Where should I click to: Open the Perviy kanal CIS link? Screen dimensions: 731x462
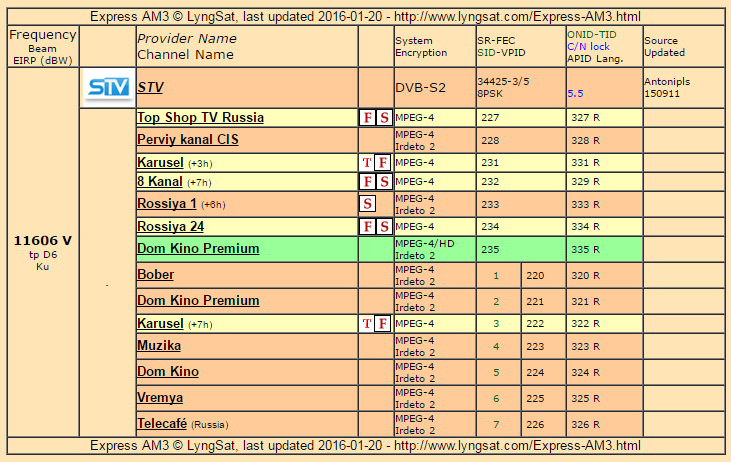[x=188, y=139]
